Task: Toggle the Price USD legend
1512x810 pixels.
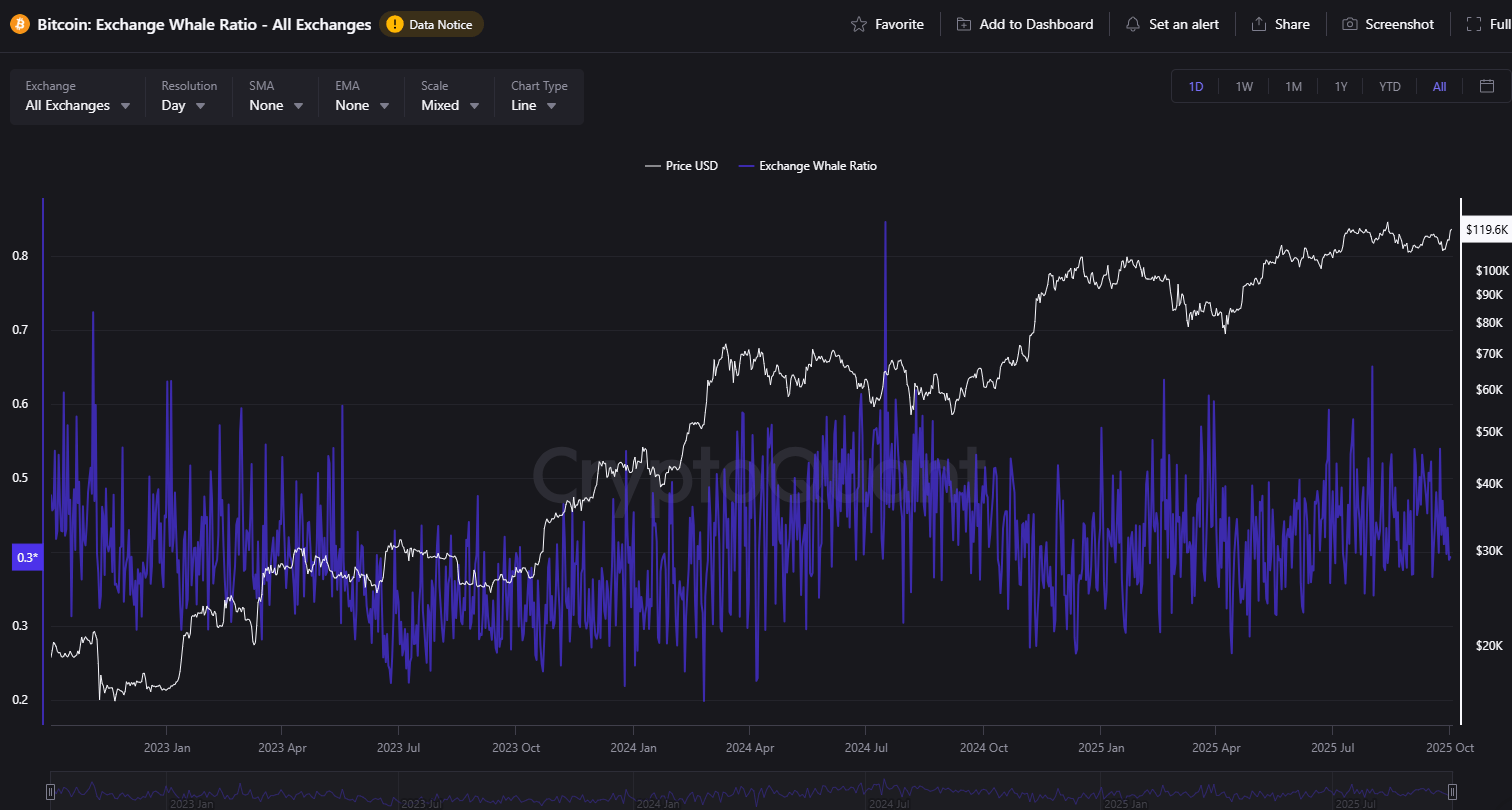Action: tap(682, 165)
